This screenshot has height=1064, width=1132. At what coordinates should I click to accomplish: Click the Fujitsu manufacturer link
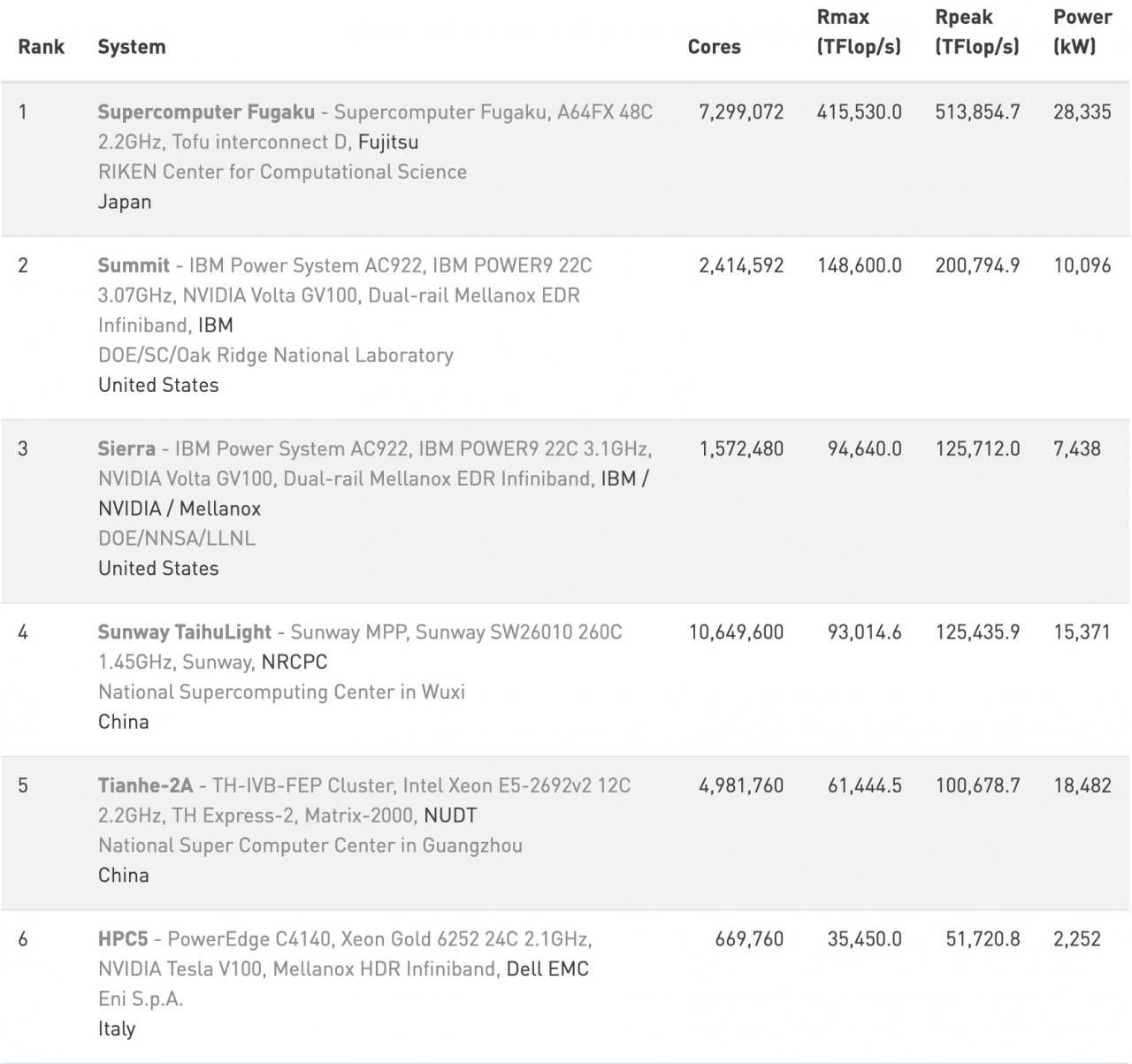tap(388, 142)
